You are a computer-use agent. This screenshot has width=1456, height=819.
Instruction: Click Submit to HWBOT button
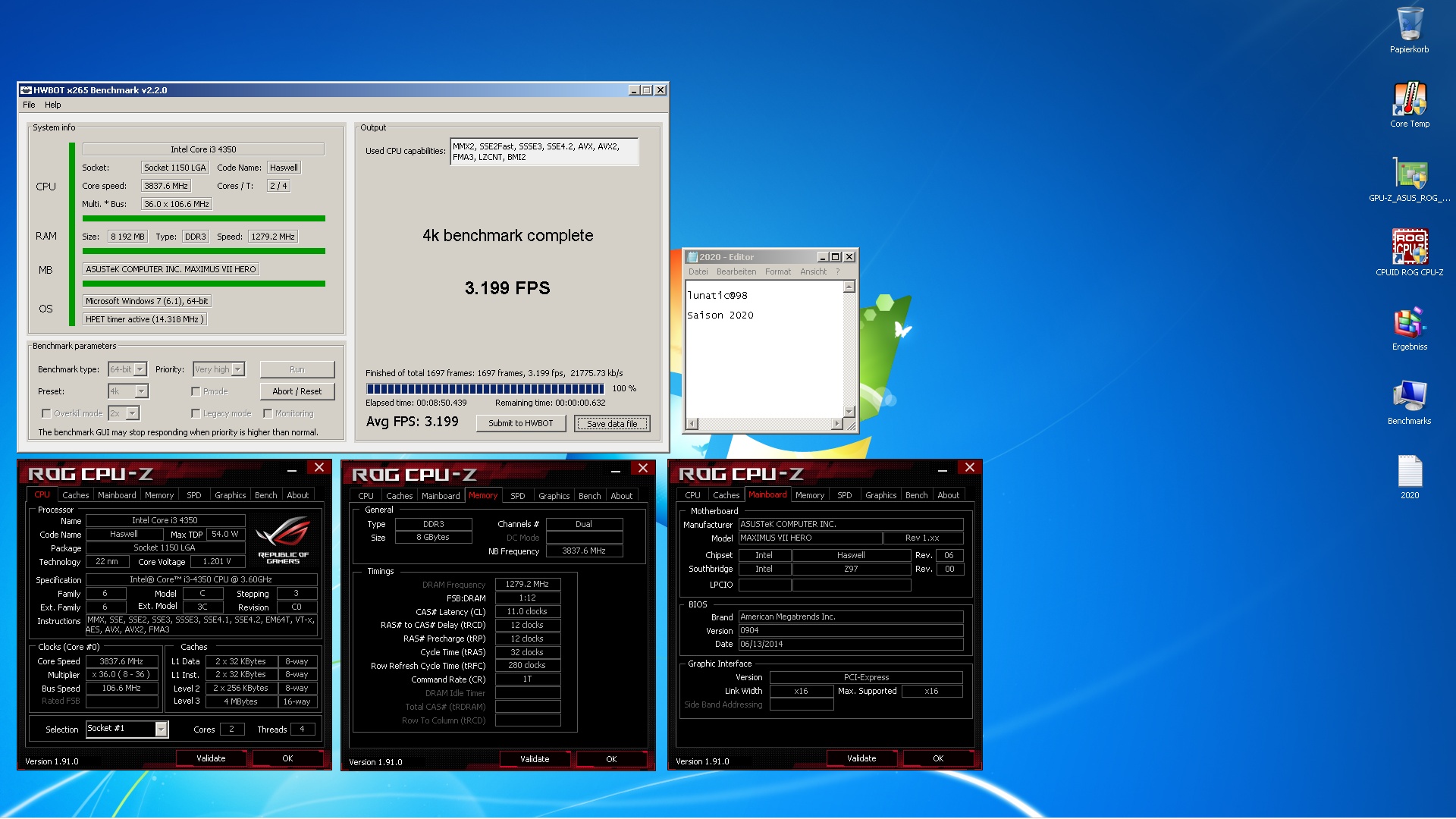point(521,423)
